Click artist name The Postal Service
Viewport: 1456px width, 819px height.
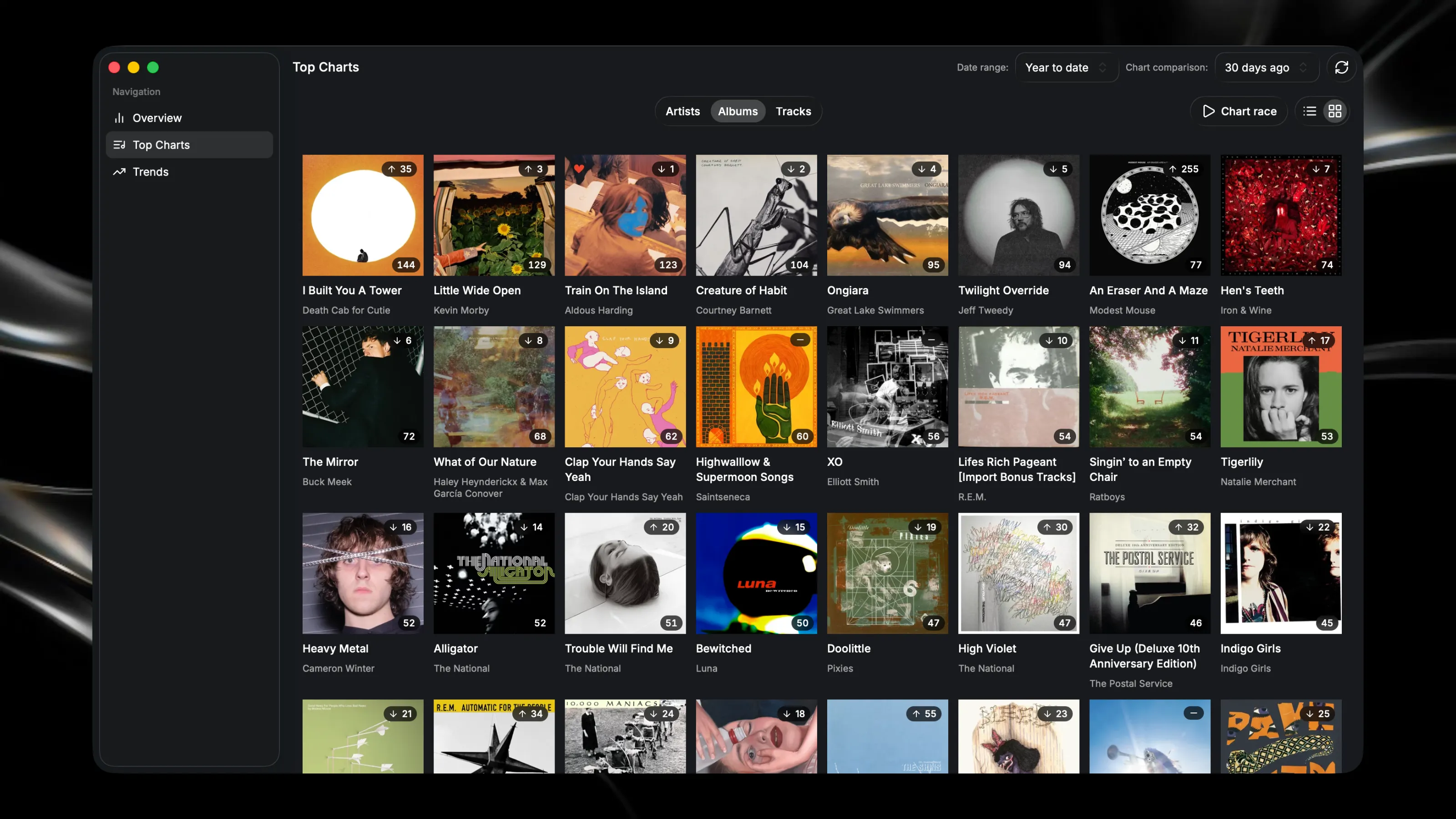(1130, 683)
